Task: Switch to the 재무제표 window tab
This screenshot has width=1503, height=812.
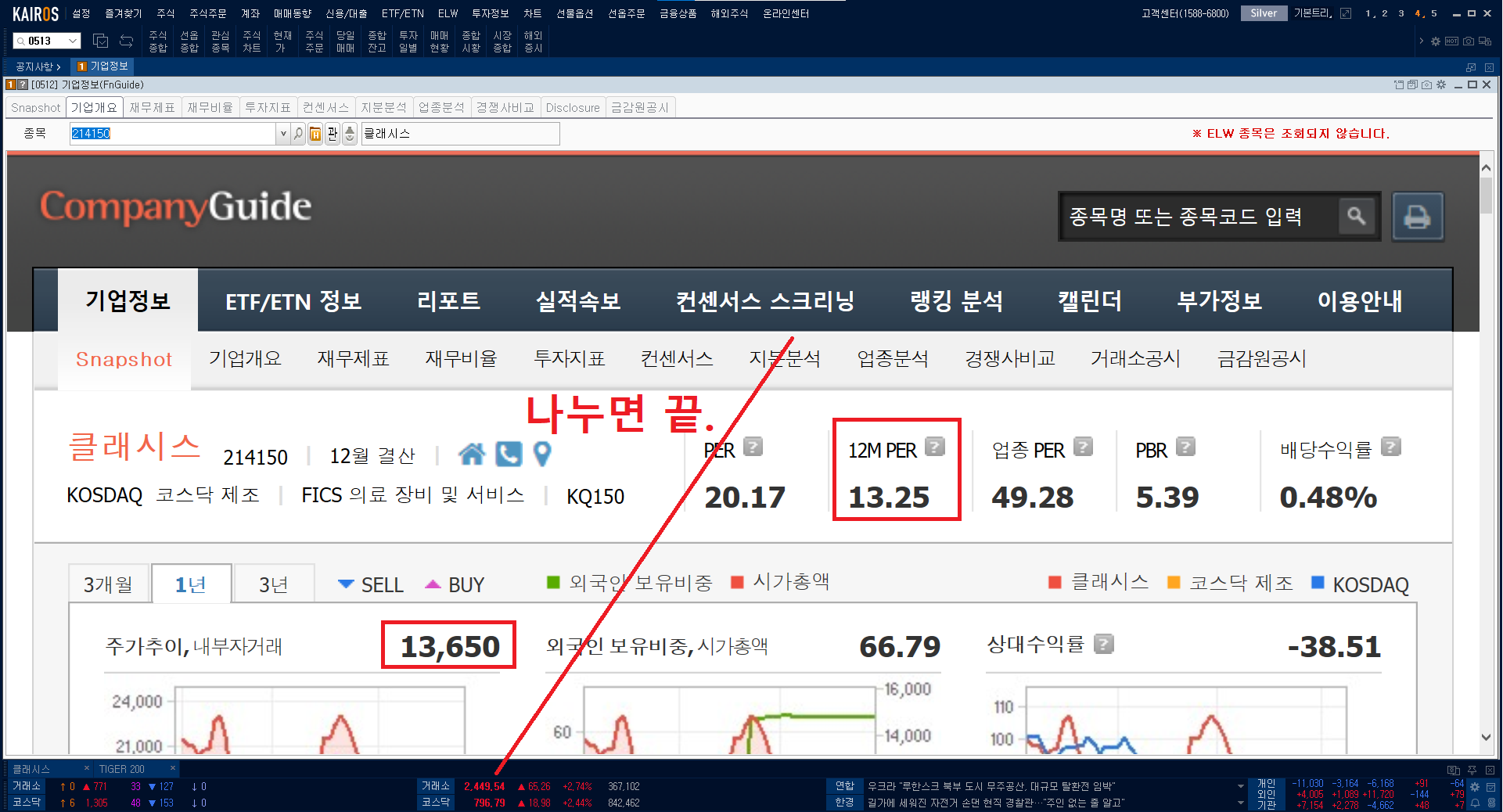Action: click(x=153, y=107)
